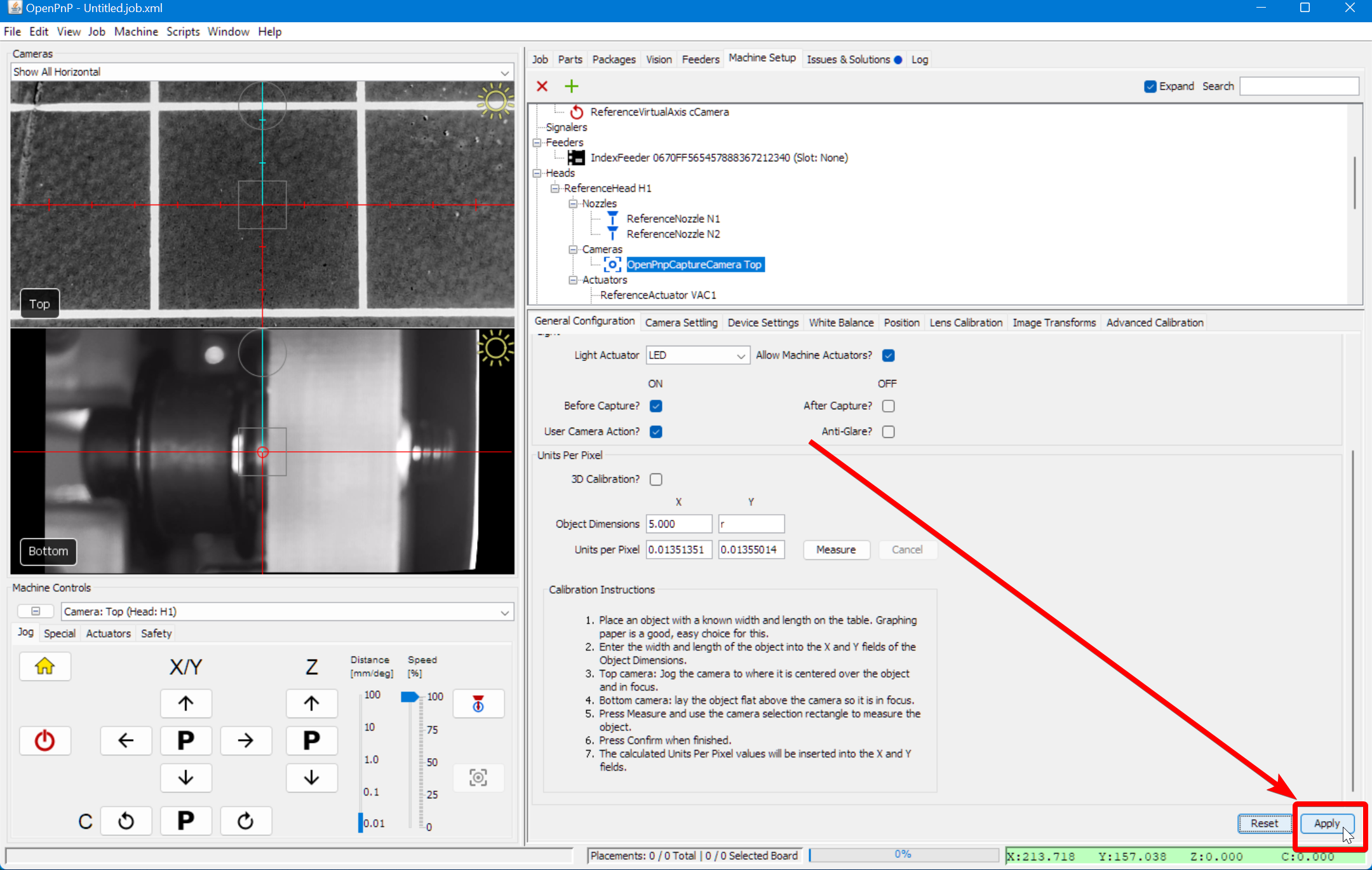This screenshot has width=1372, height=870.
Task: Adjust the Speed percentage slider handle
Action: click(x=410, y=697)
